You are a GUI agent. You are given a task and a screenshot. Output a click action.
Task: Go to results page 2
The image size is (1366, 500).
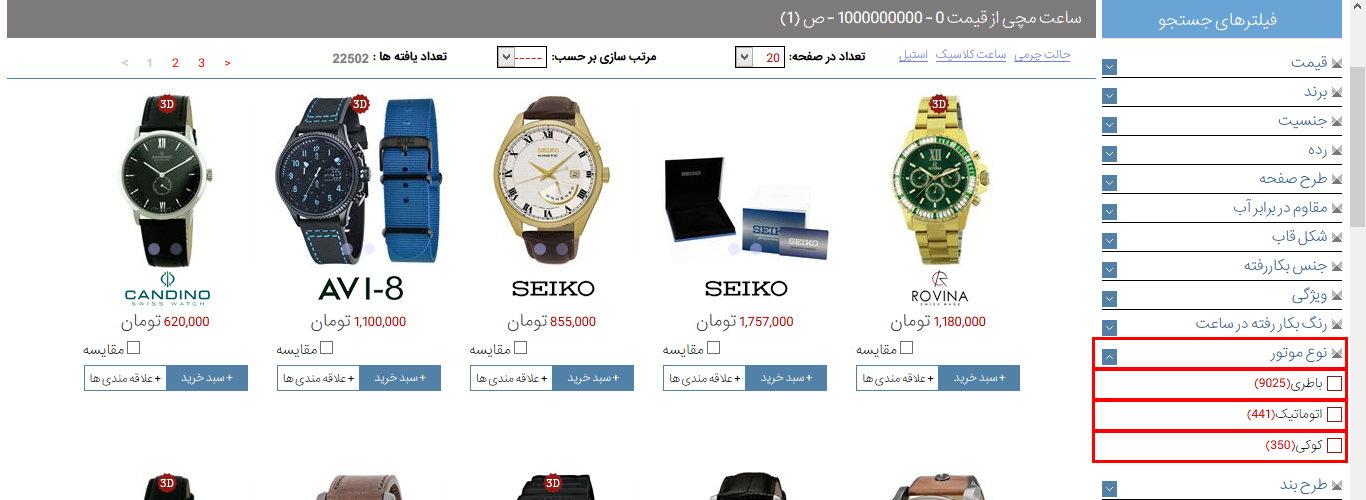click(175, 63)
